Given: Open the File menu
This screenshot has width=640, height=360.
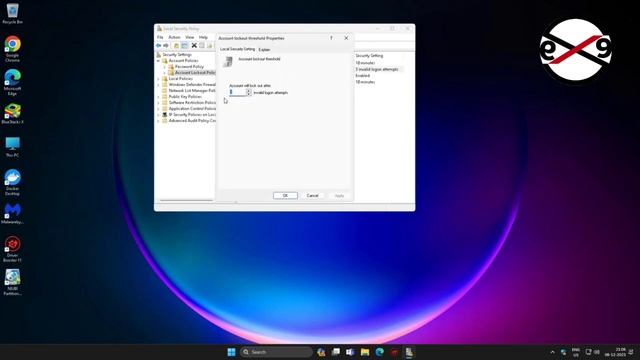Looking at the screenshot, I should [160, 37].
